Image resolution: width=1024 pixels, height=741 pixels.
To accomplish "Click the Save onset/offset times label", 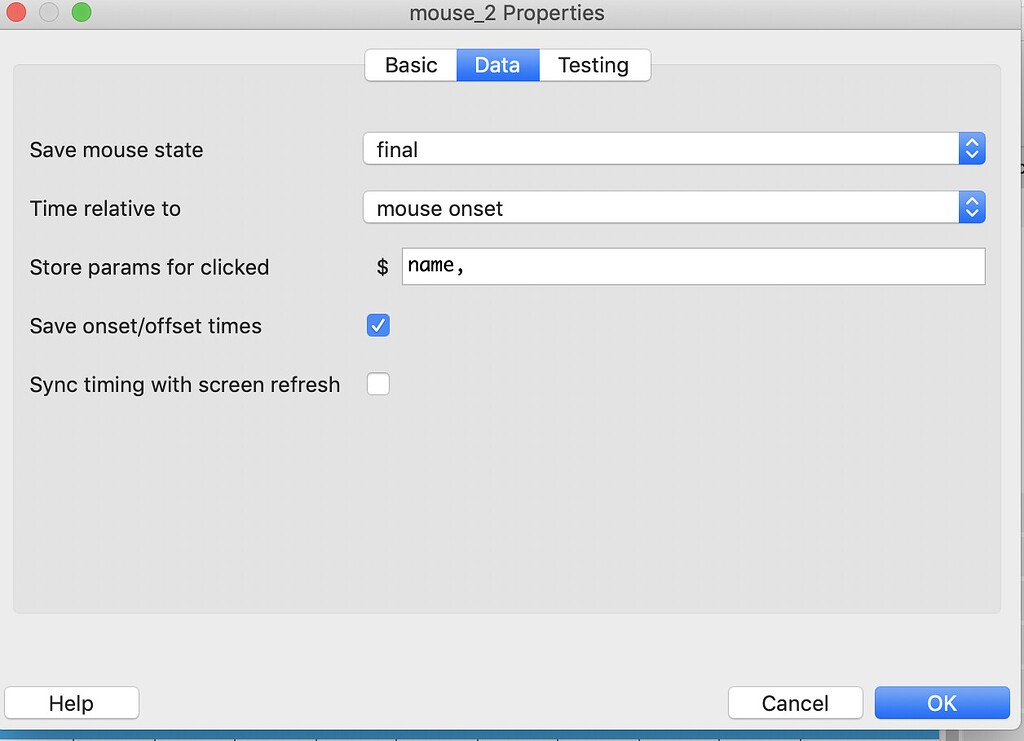I will (145, 325).
